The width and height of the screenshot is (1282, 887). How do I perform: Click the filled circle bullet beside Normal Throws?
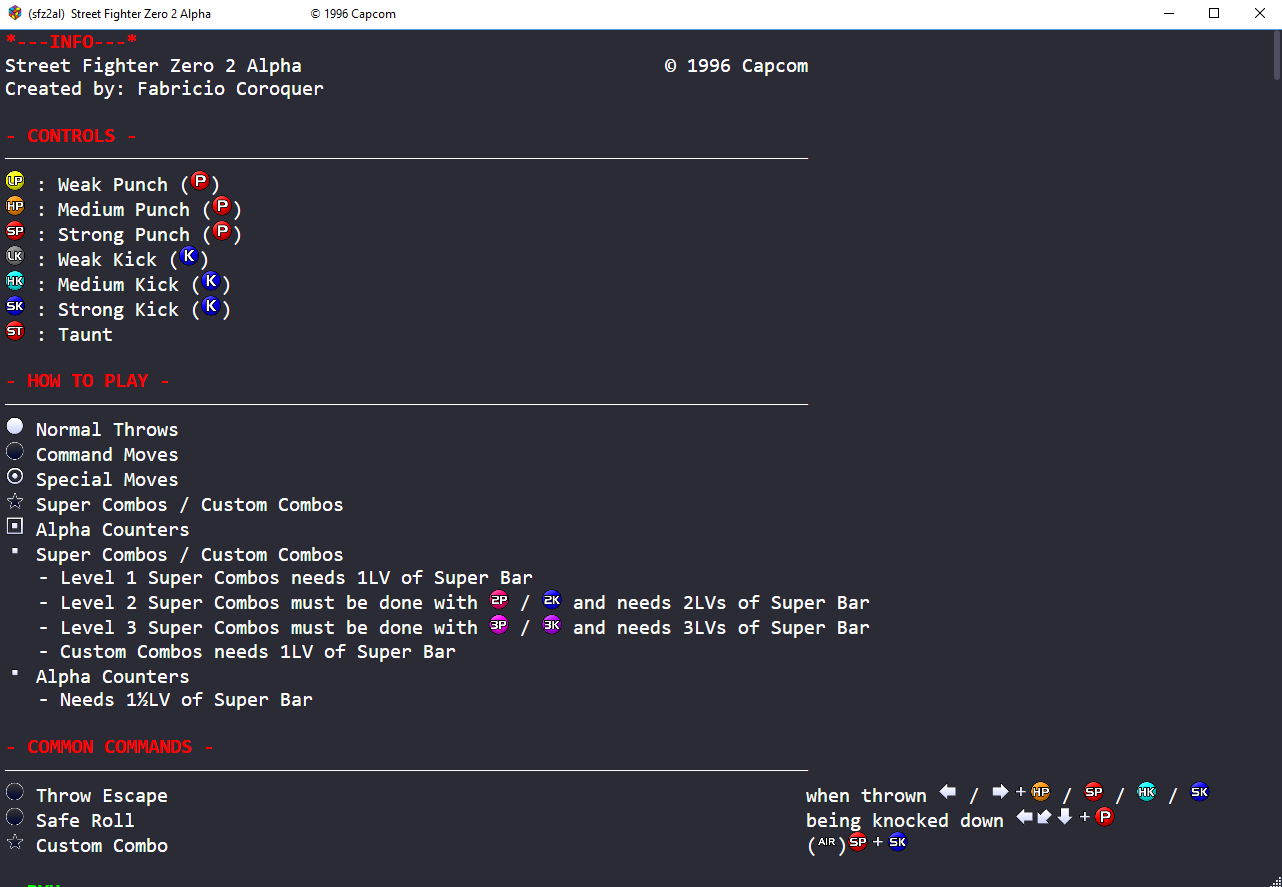coord(15,427)
